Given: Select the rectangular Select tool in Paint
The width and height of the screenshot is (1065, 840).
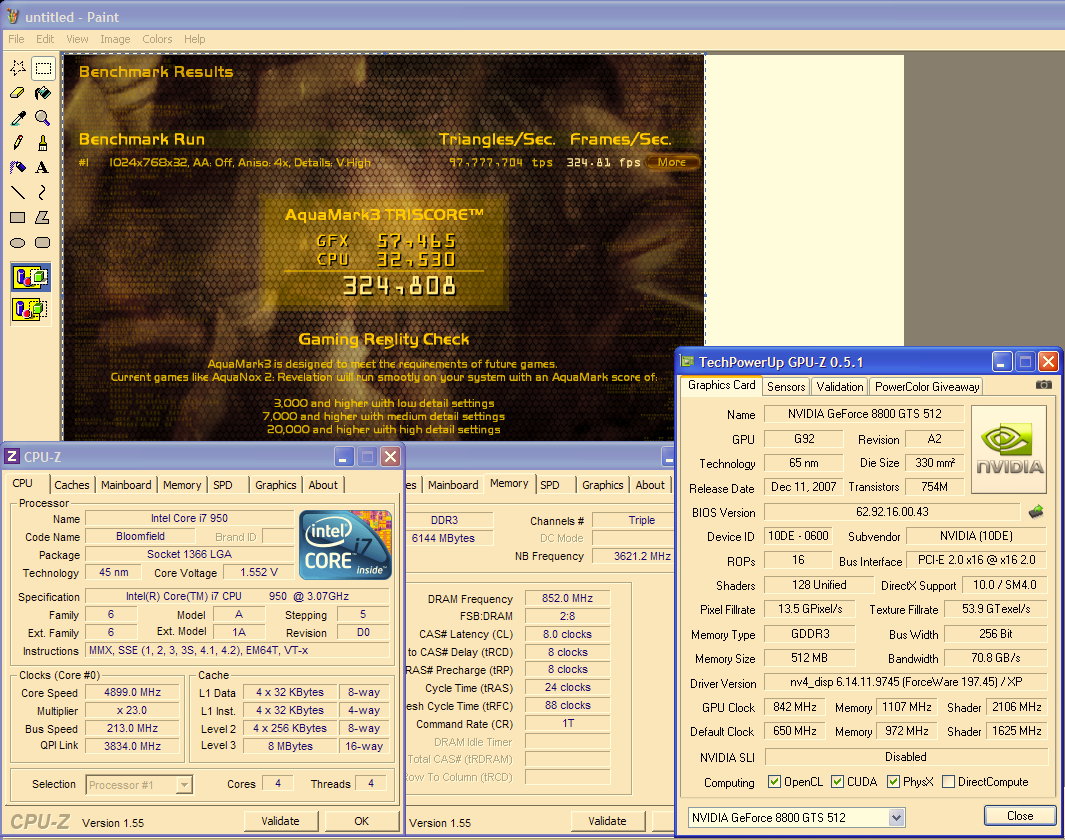Looking at the screenshot, I should [x=43, y=68].
